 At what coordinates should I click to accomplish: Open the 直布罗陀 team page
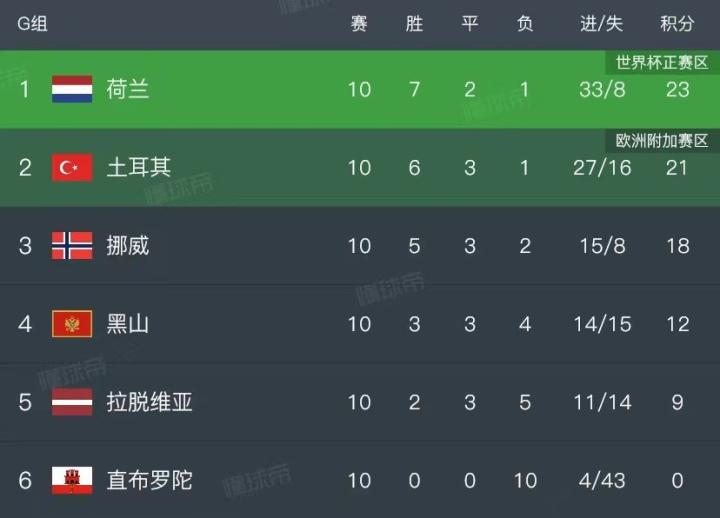click(150, 480)
